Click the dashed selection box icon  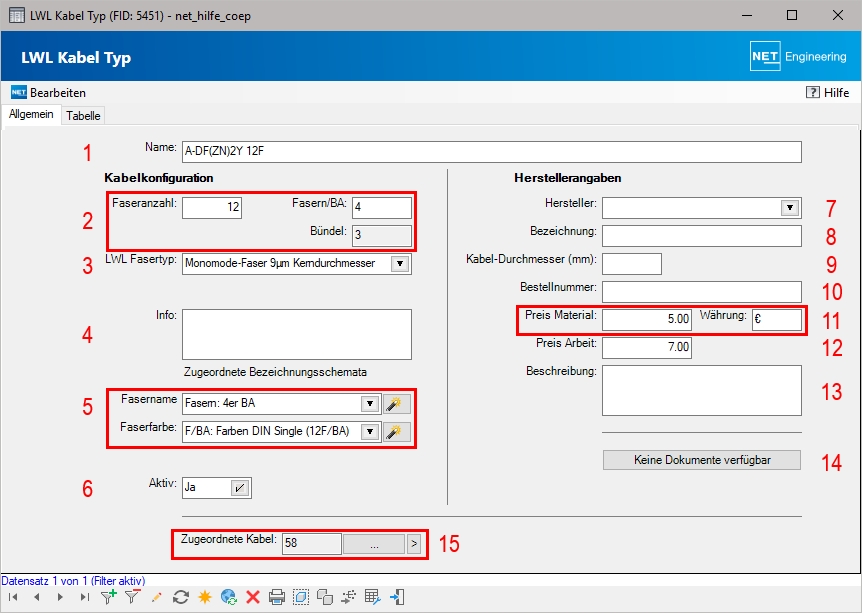point(301,597)
